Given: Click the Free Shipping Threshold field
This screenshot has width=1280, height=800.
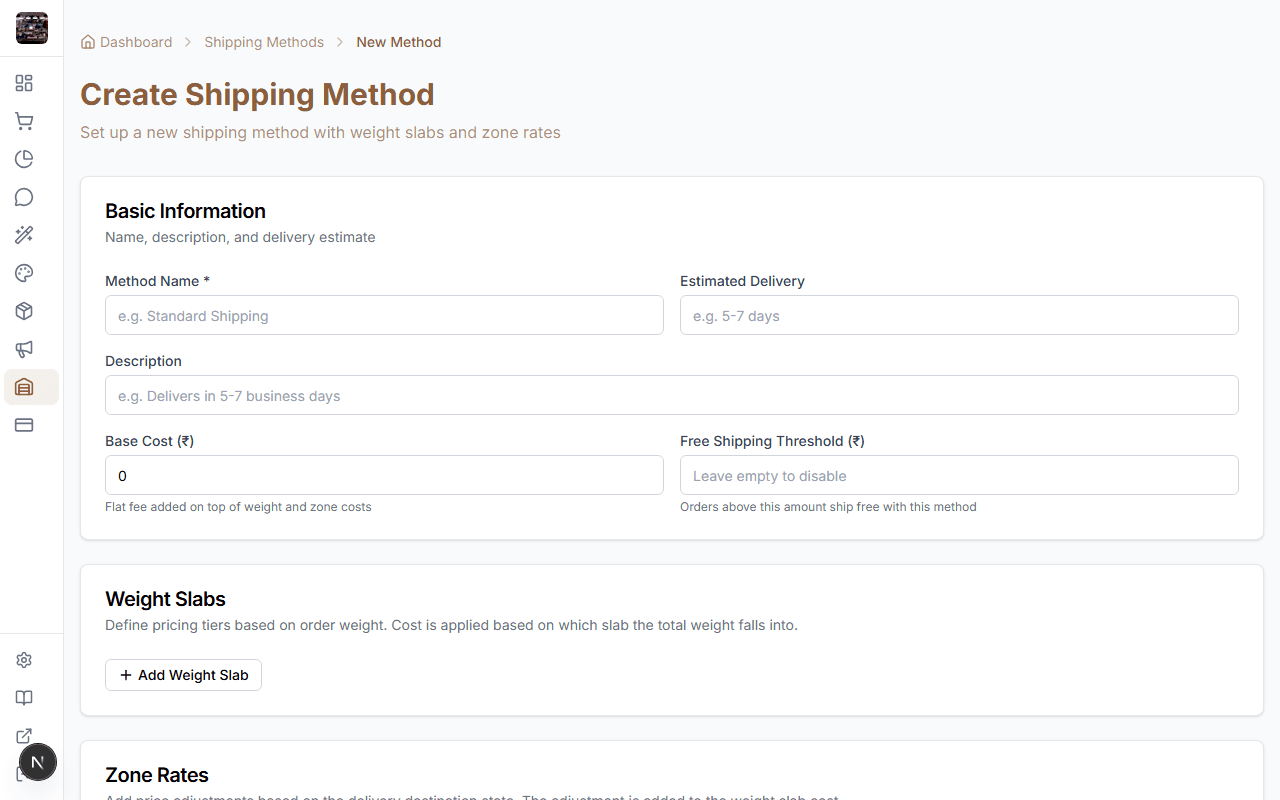Looking at the screenshot, I should [959, 475].
